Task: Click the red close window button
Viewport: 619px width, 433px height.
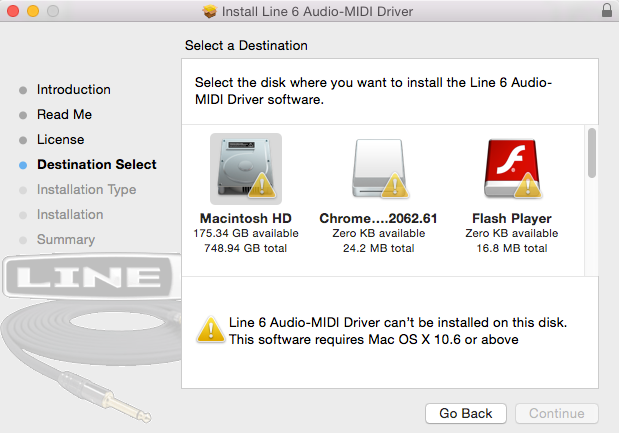Action: pyautogui.click(x=13, y=11)
